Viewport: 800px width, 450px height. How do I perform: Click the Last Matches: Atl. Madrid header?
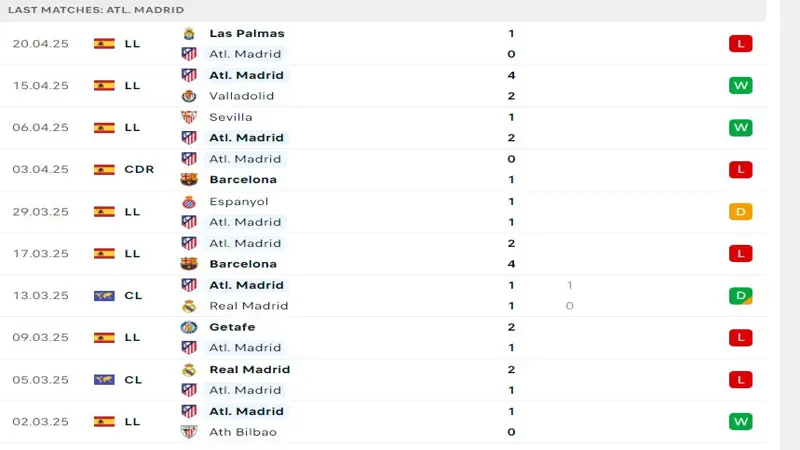point(95,9)
